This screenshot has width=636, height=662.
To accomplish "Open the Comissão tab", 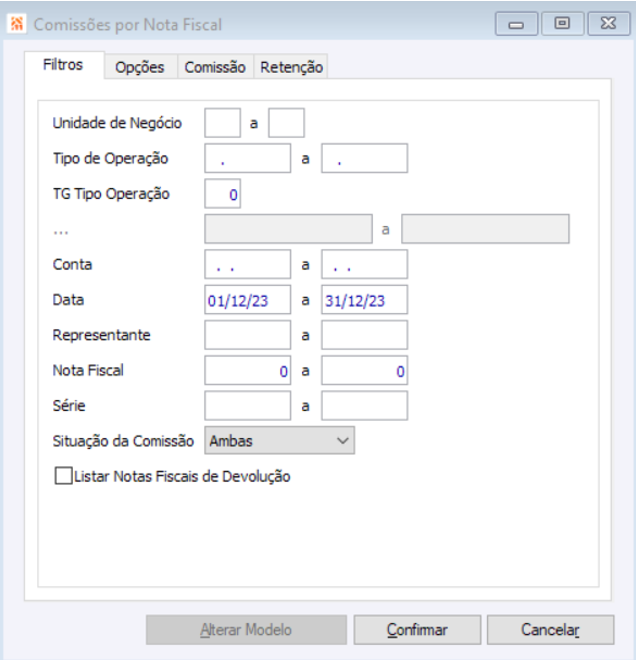I will pyautogui.click(x=215, y=67).
